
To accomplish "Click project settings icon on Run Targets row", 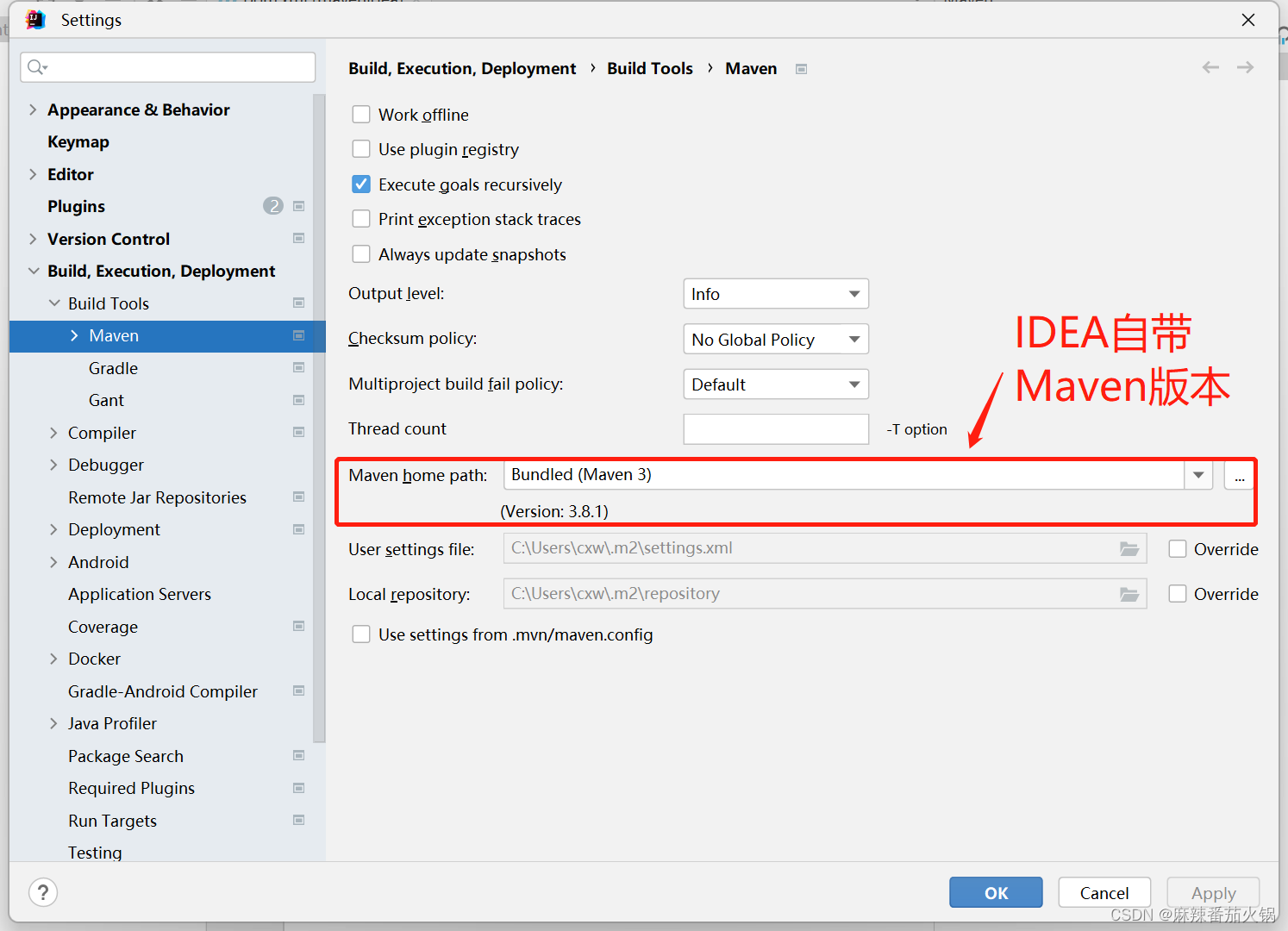I will [299, 820].
